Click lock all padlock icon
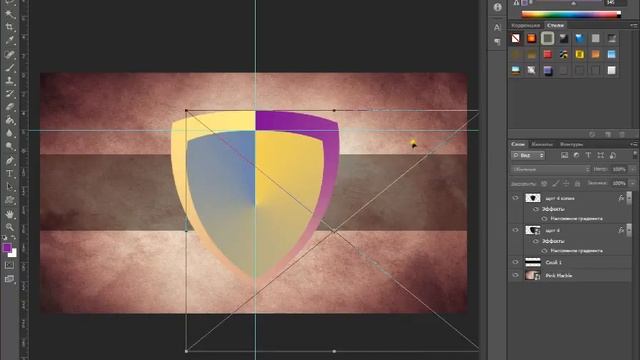640x360 pixels. coord(577,184)
